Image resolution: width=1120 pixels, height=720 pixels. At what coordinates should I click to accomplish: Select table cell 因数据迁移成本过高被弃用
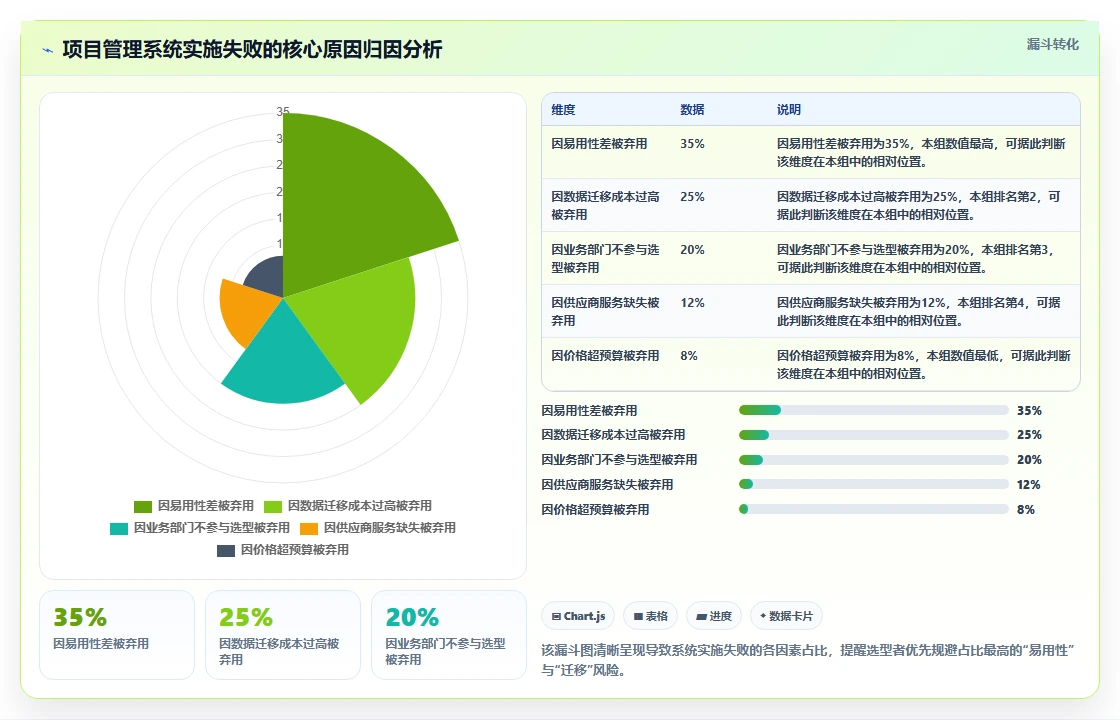[x=606, y=206]
